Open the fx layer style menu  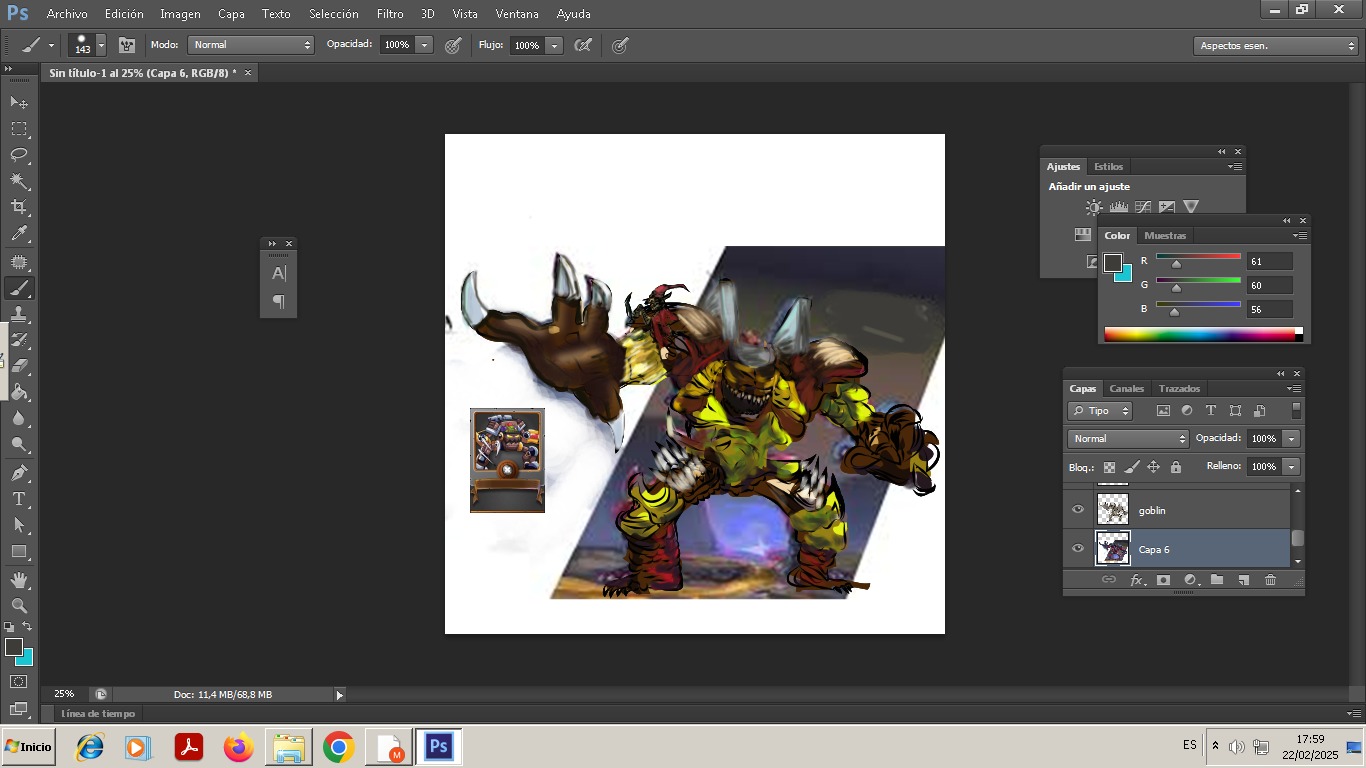pyautogui.click(x=1137, y=580)
